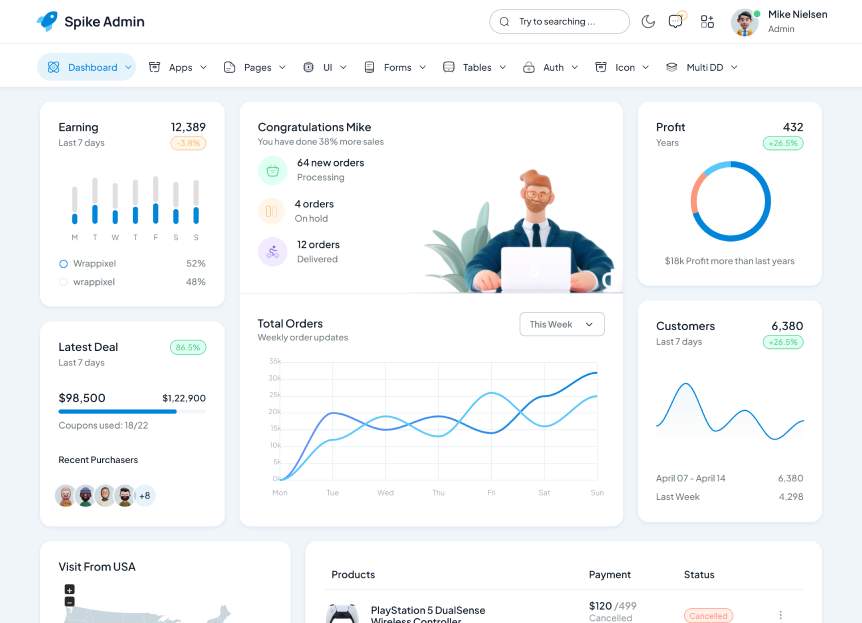Open the apps grid shortcut icon
This screenshot has height=623, width=862.
pos(707,21)
